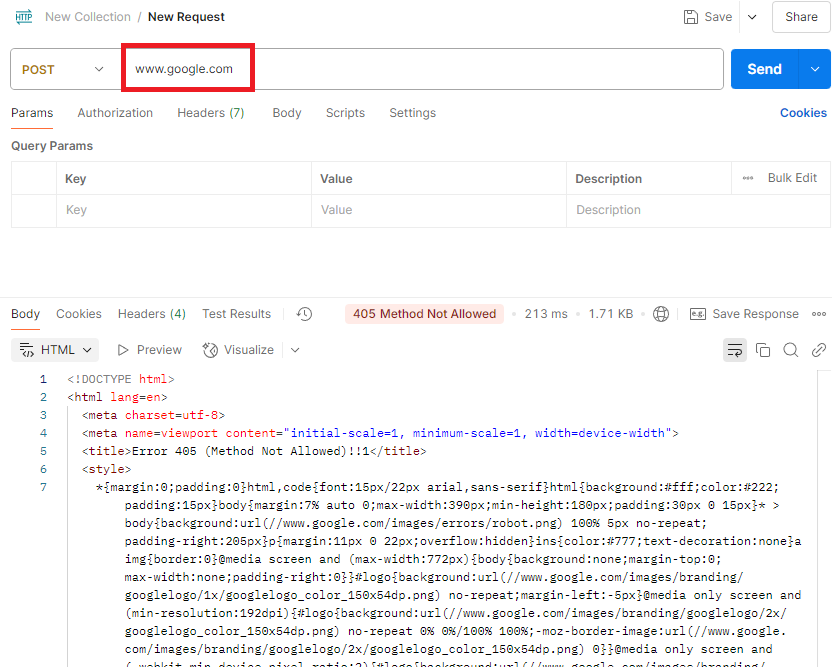832x667 pixels.
Task: Click the HTTP request type icon
Action: click(24, 17)
